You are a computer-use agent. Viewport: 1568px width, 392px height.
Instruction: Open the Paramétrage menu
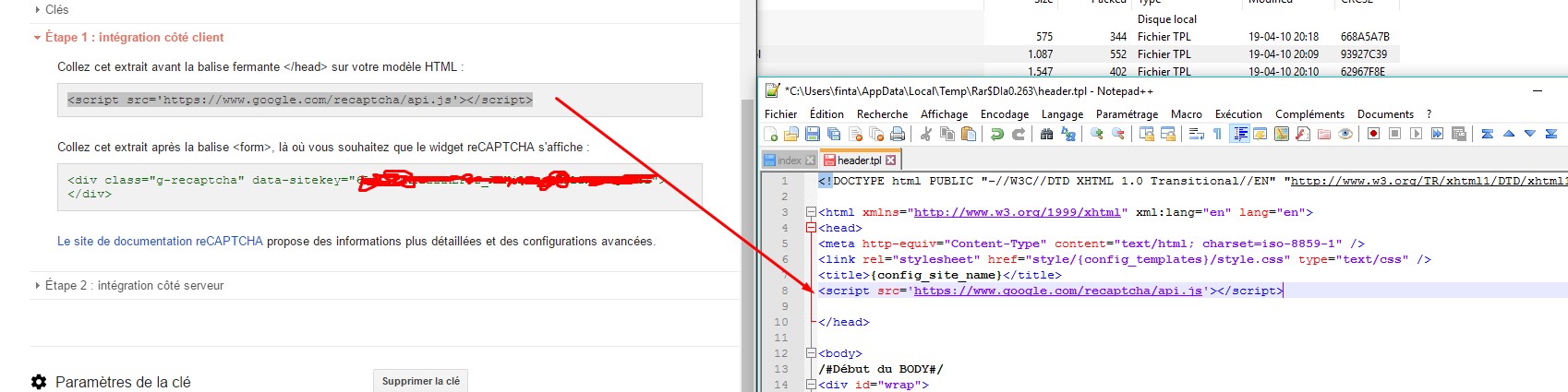1127,114
